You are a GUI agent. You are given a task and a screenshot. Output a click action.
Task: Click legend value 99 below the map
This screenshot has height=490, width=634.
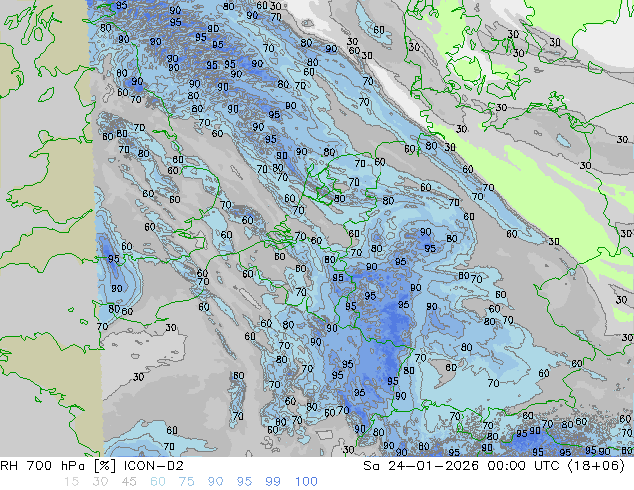[273, 482]
